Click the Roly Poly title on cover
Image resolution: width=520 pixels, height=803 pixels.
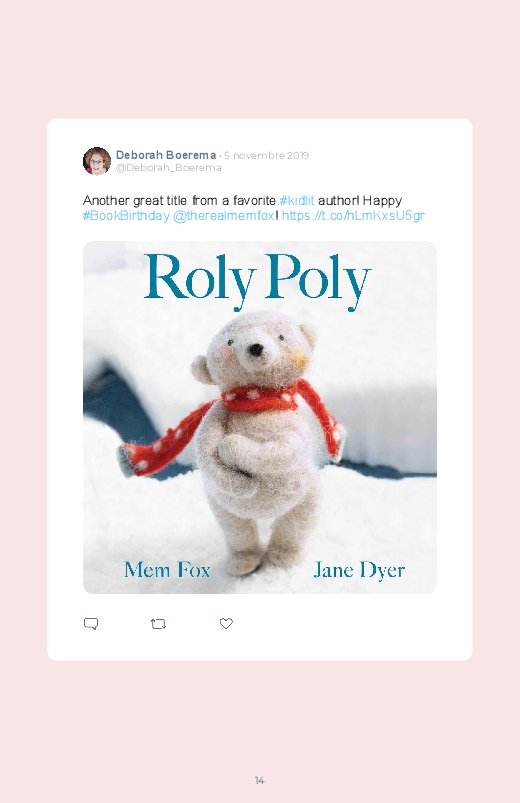pyautogui.click(x=257, y=280)
